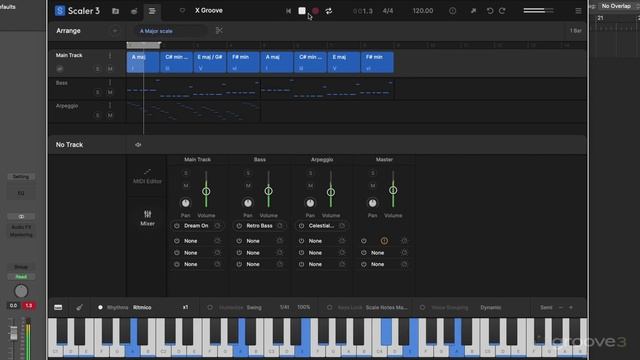The width and height of the screenshot is (640, 360).
Task: Open the Retro Bass instrument selector
Action: [x=259, y=226]
